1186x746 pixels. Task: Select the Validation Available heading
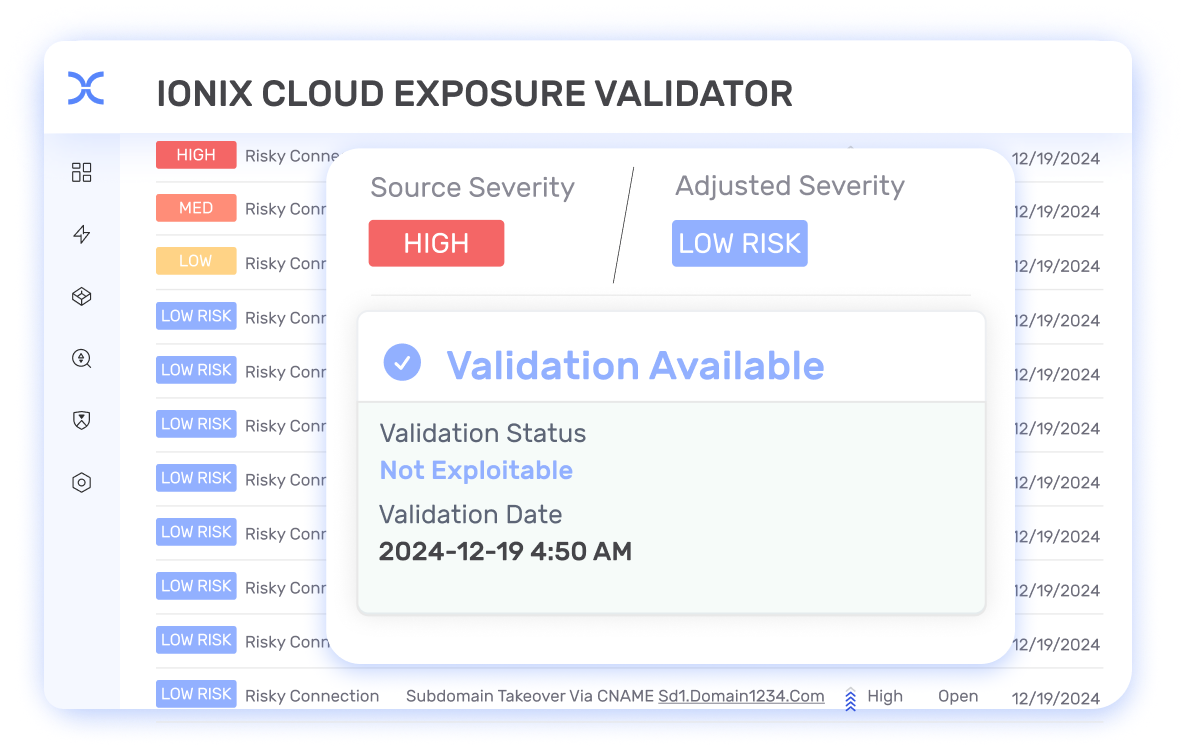click(x=635, y=366)
